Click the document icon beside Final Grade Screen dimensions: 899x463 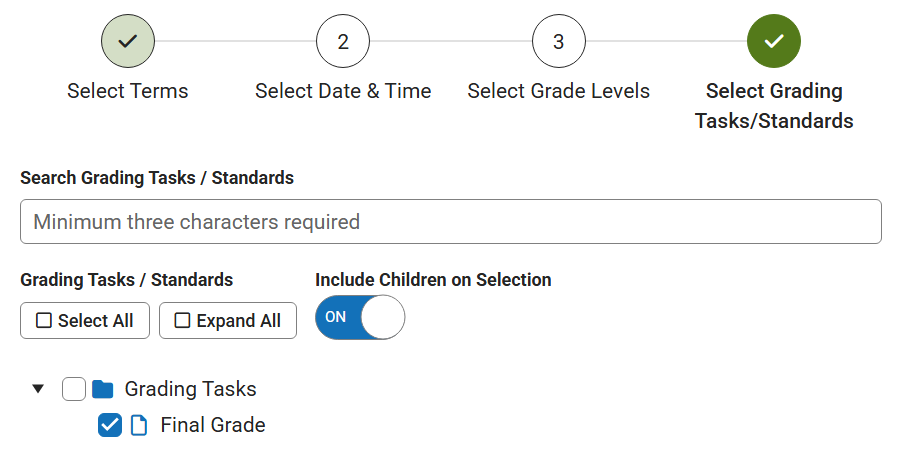[x=140, y=425]
